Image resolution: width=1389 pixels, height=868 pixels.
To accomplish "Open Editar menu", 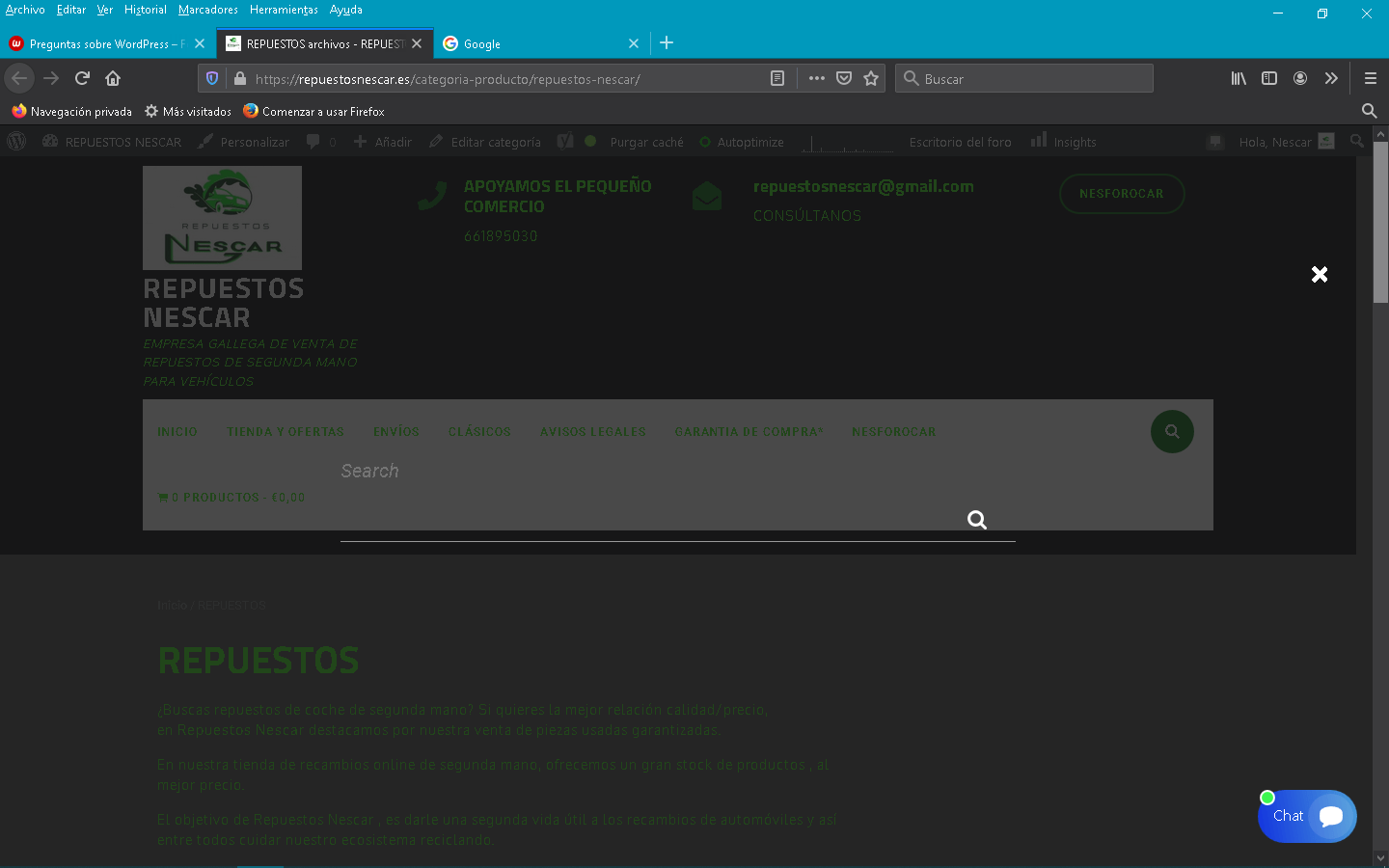I will (71, 10).
